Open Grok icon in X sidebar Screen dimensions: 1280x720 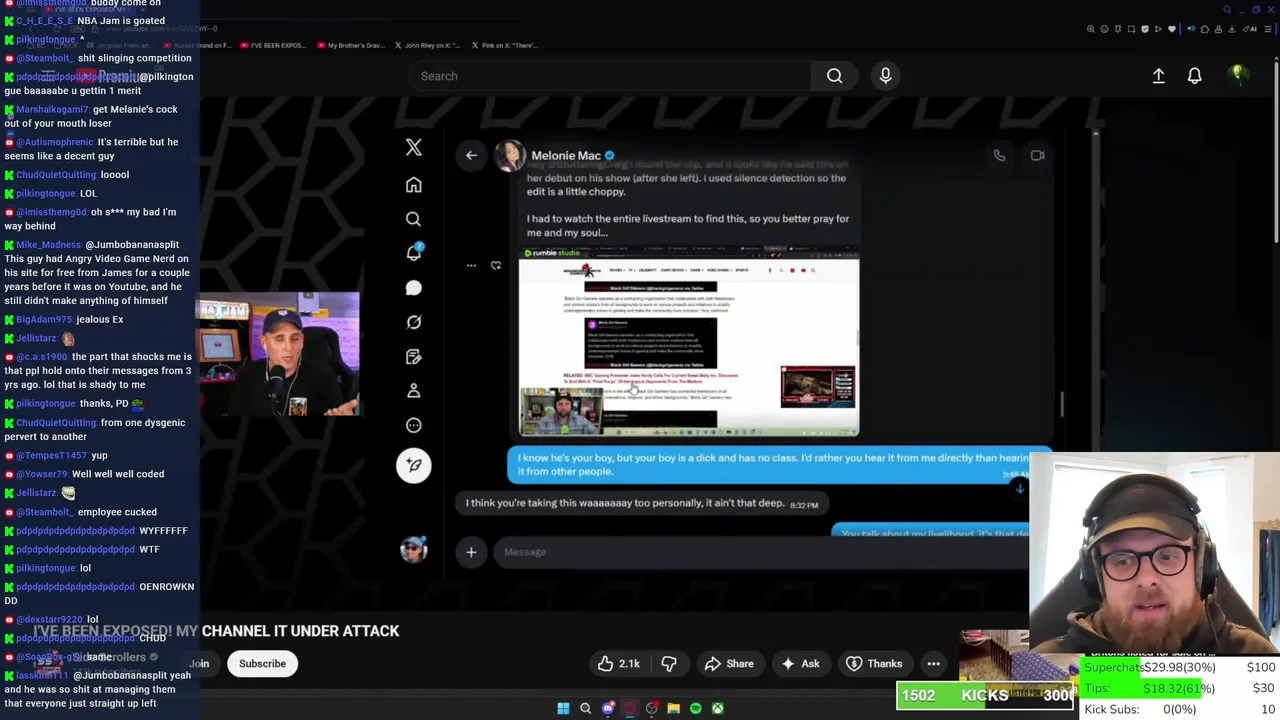tap(413, 322)
